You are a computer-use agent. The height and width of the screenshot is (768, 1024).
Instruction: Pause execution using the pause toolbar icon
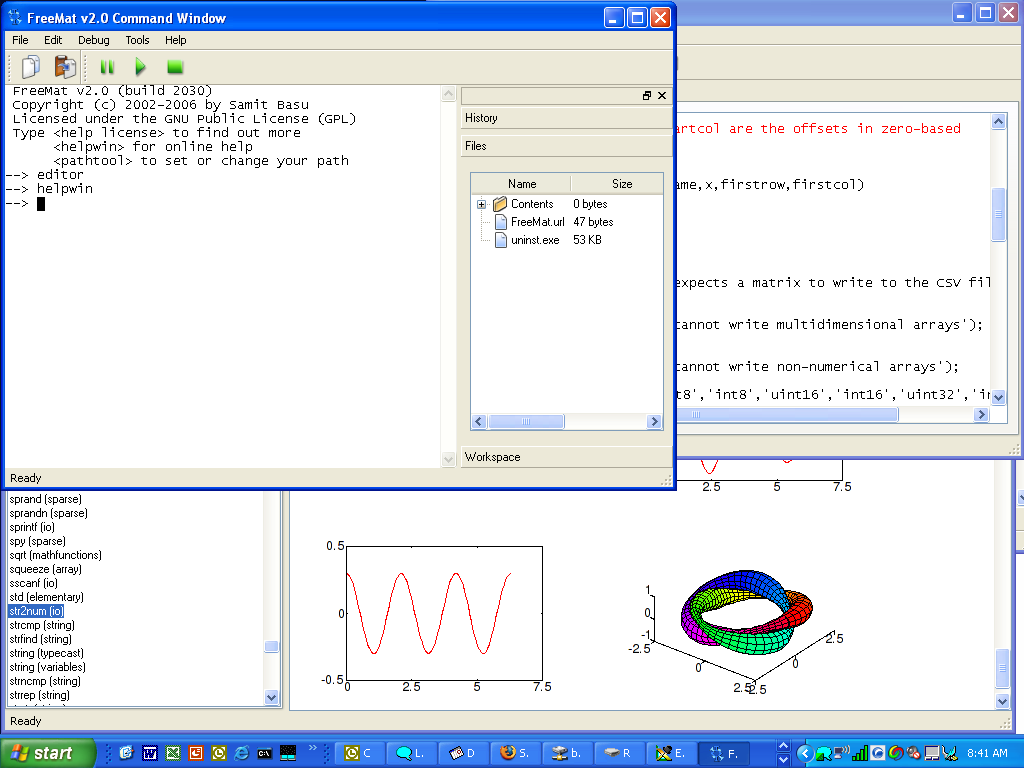pos(107,67)
